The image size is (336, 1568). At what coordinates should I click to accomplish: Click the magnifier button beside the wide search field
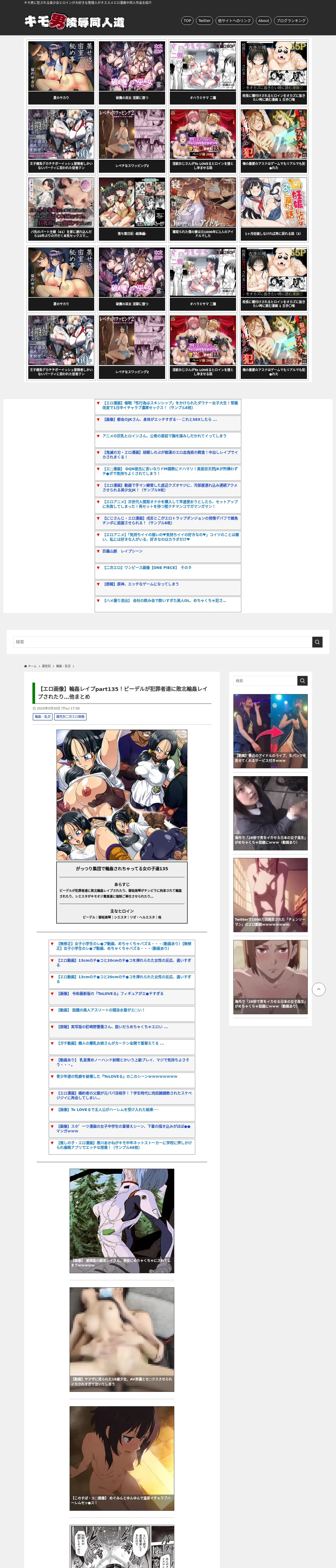click(317, 642)
